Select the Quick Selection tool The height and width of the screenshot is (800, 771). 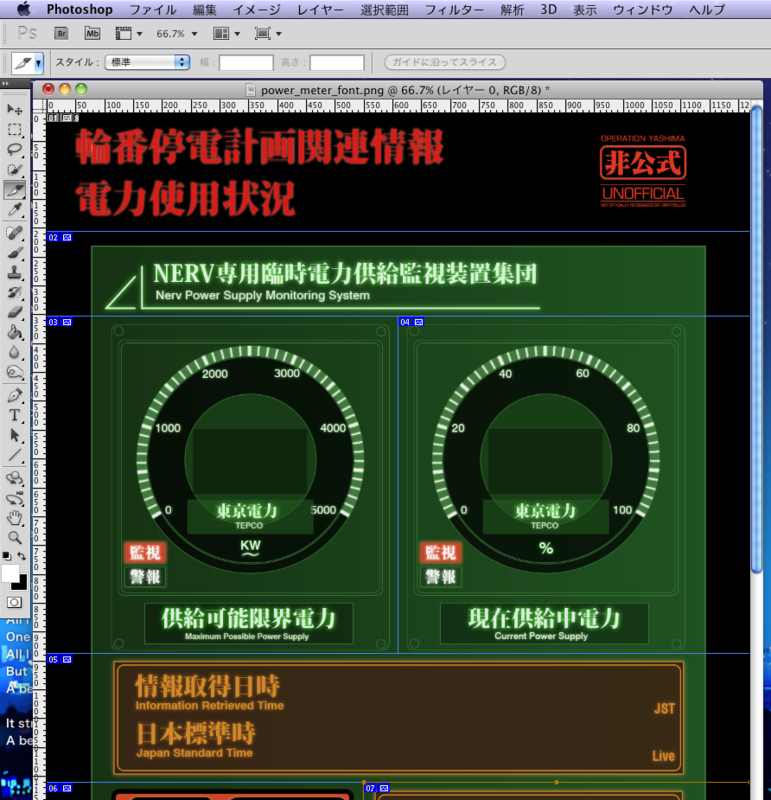[14, 169]
